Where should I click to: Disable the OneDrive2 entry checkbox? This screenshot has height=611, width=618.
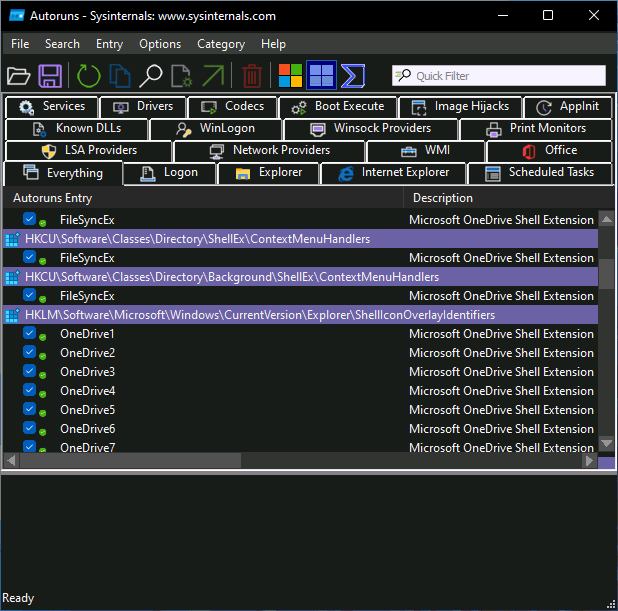coord(29,352)
